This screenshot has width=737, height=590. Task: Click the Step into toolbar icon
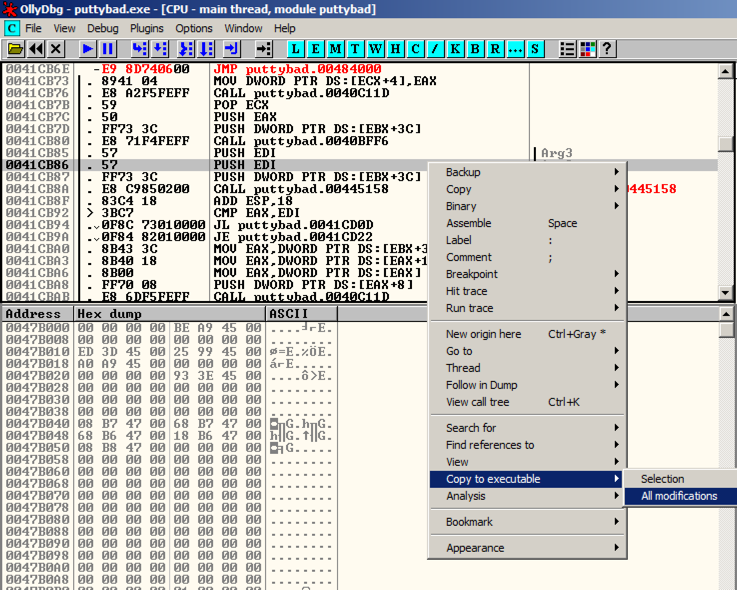coord(140,49)
